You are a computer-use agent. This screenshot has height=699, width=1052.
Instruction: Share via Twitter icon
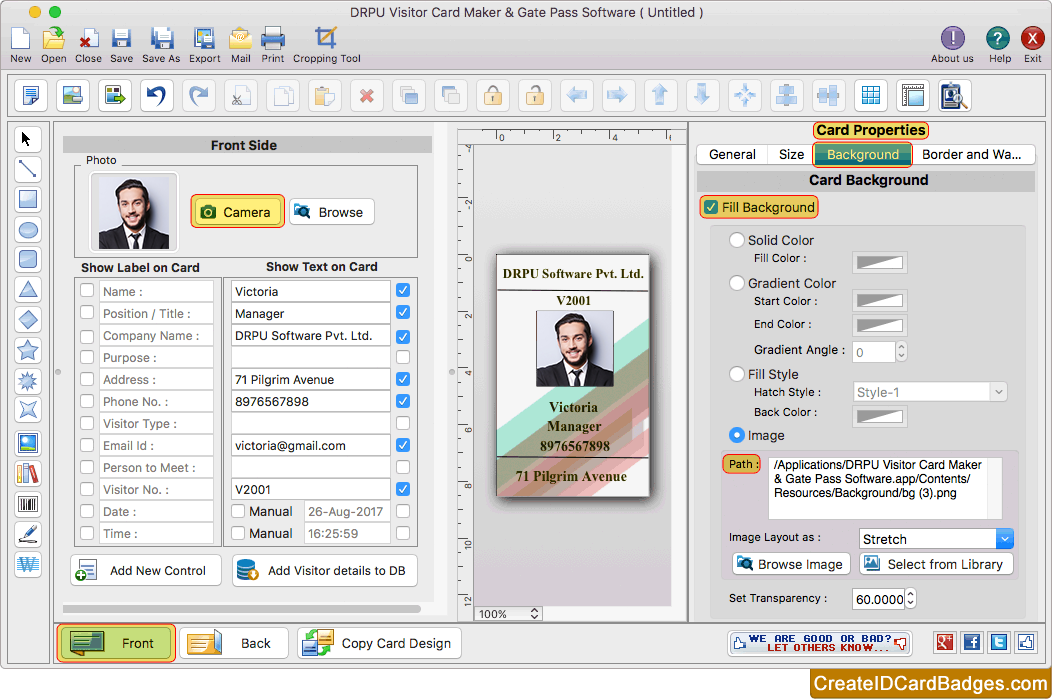(999, 642)
